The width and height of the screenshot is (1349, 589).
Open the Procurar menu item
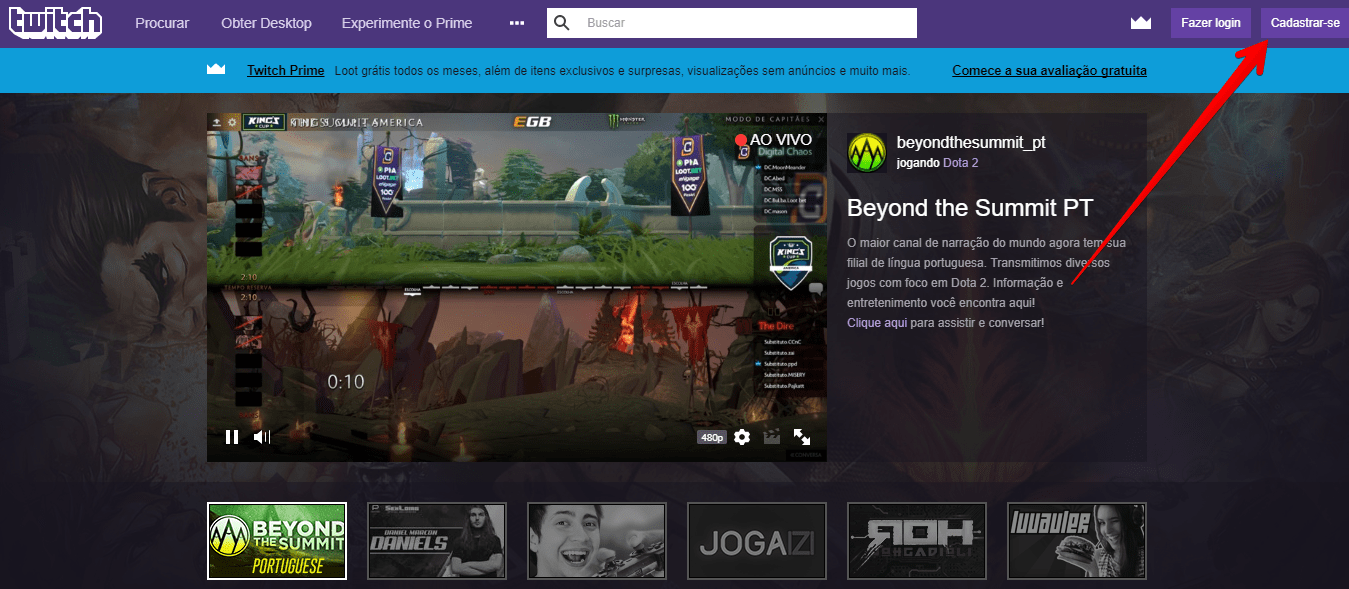[162, 23]
